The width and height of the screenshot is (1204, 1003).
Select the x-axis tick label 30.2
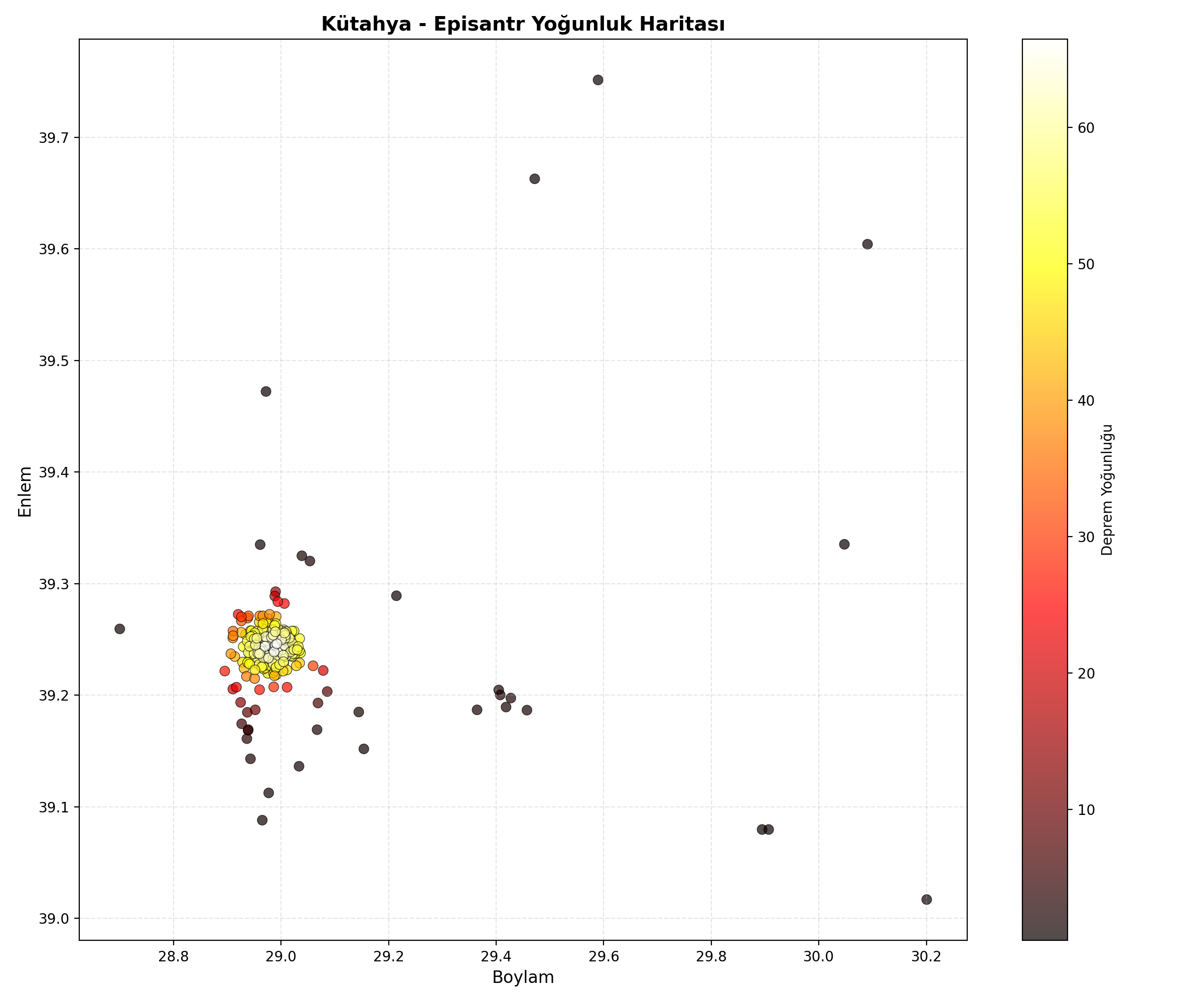click(927, 956)
